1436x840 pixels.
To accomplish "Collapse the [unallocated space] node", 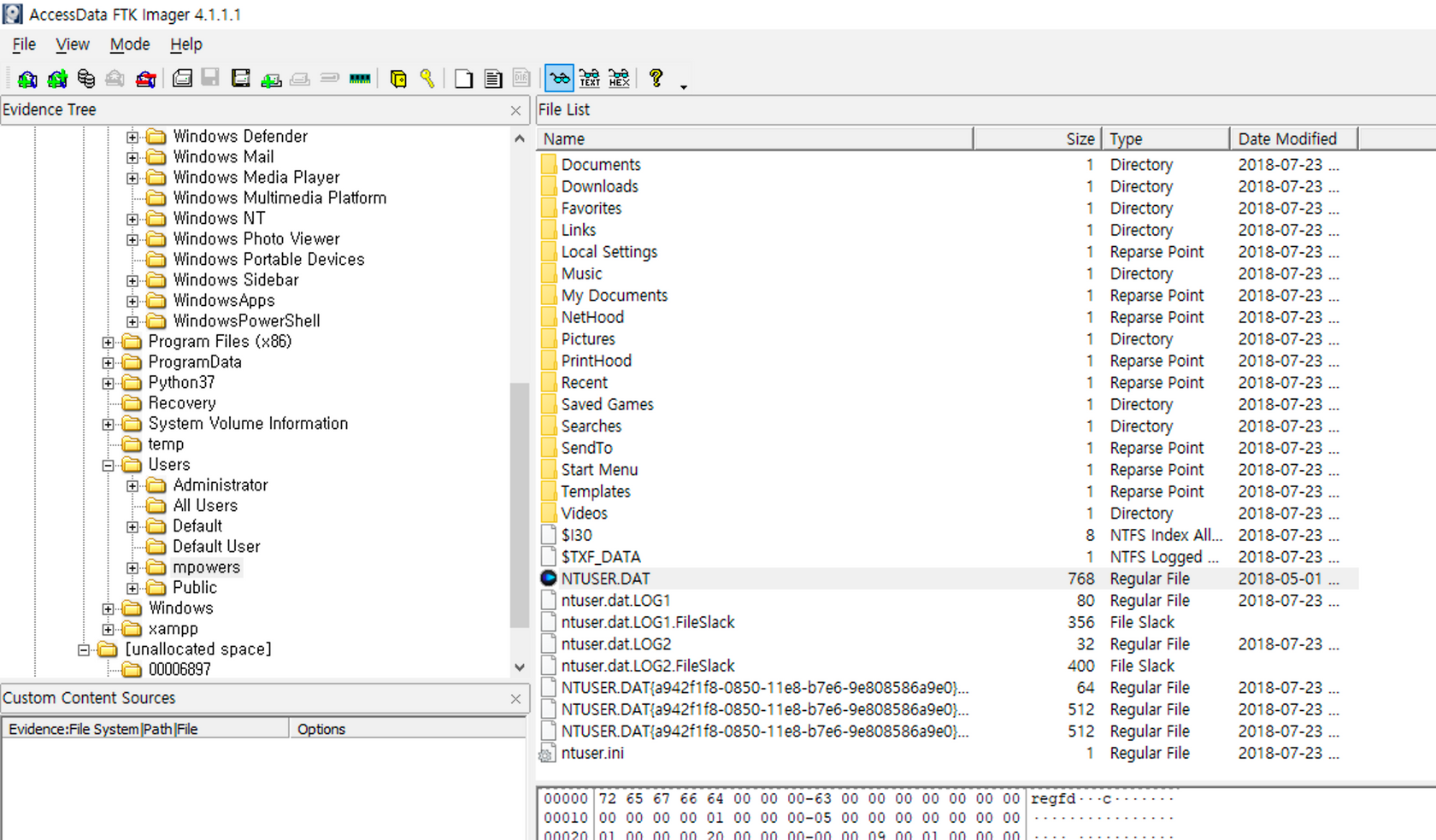I will tap(84, 649).
